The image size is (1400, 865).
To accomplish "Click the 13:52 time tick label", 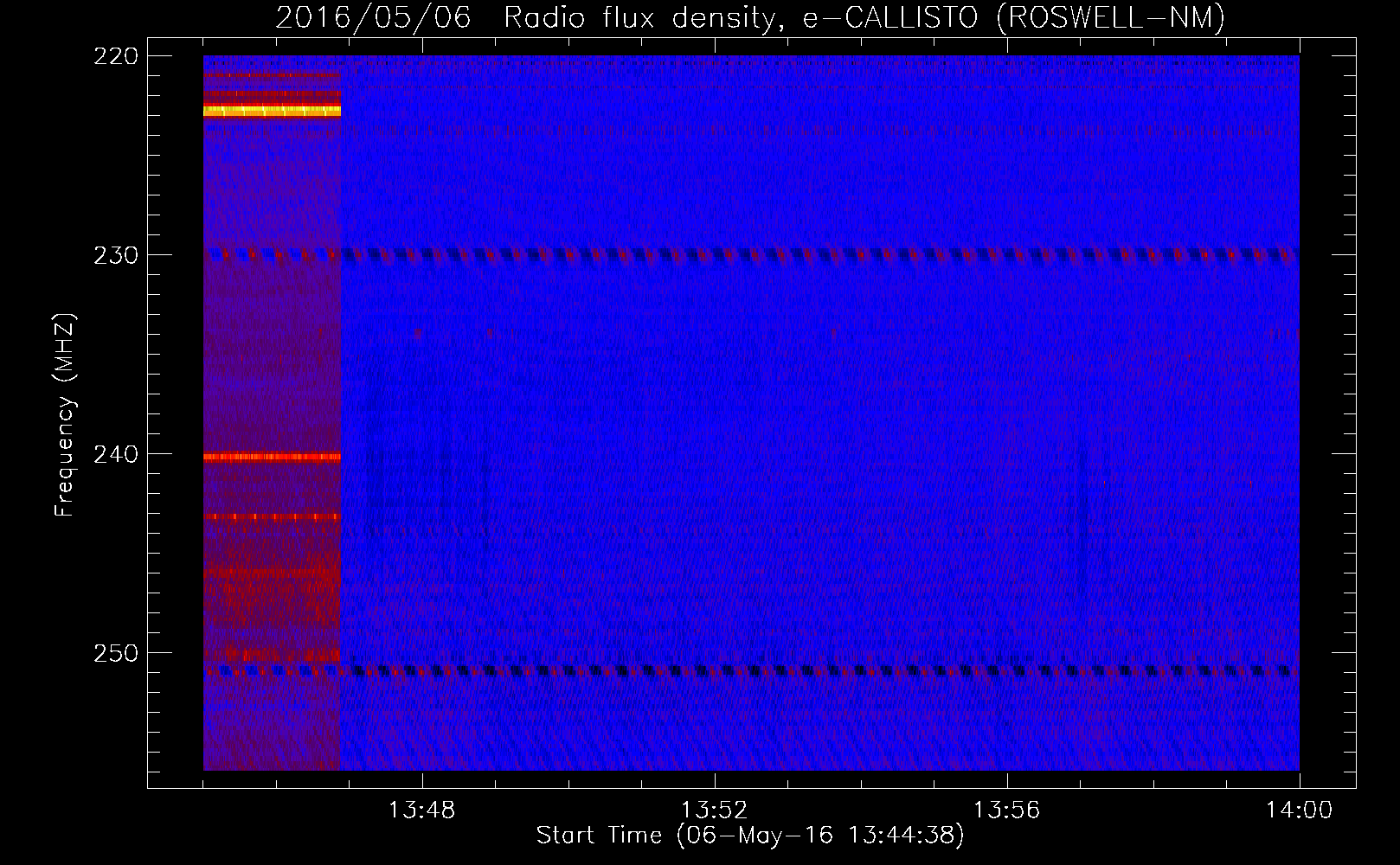I will (x=715, y=811).
